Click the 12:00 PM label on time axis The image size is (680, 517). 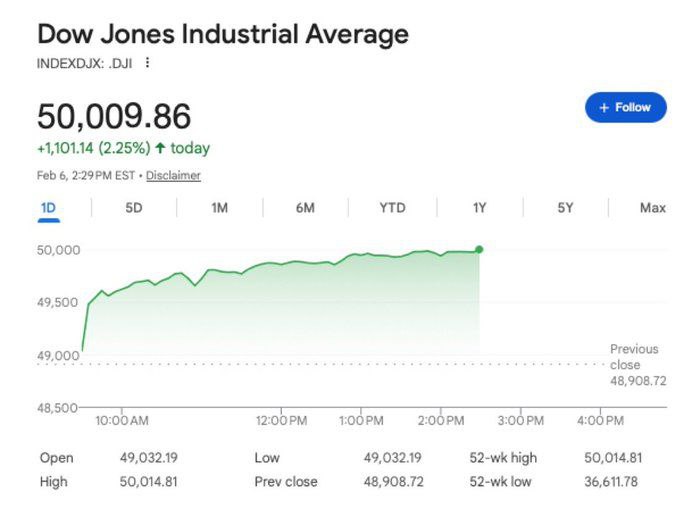[280, 421]
